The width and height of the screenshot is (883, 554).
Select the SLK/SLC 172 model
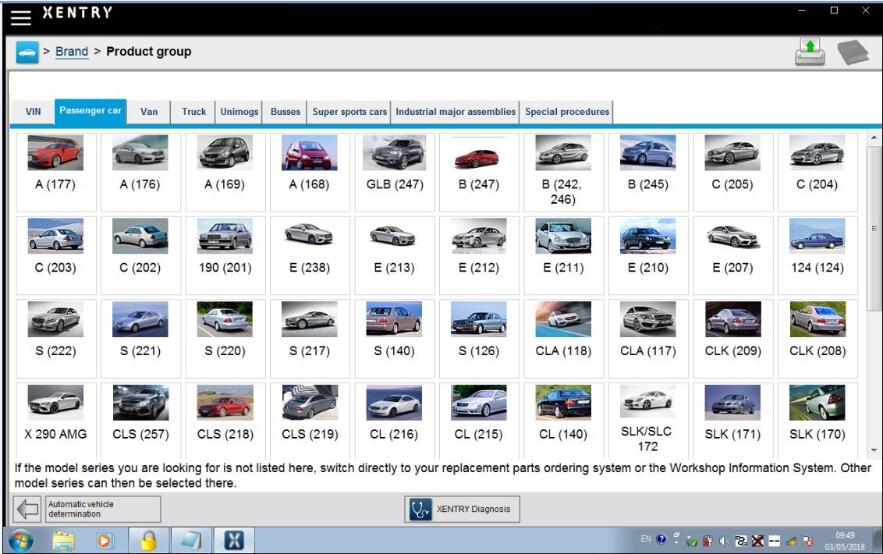tap(648, 420)
